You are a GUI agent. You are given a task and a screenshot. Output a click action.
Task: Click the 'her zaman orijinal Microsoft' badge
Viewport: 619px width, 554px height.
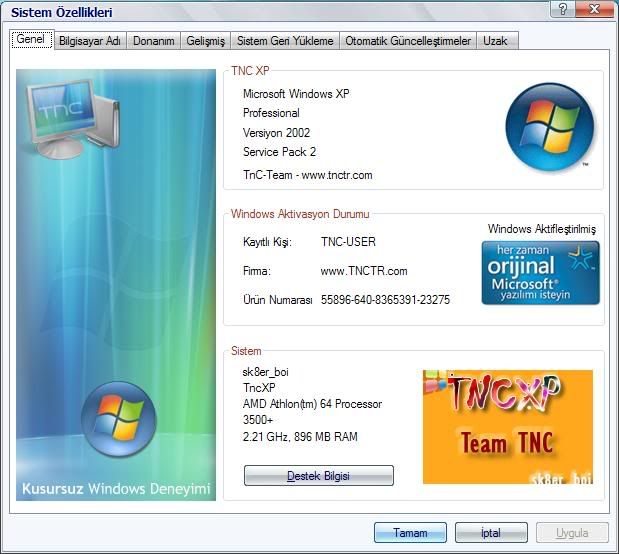tap(540, 272)
